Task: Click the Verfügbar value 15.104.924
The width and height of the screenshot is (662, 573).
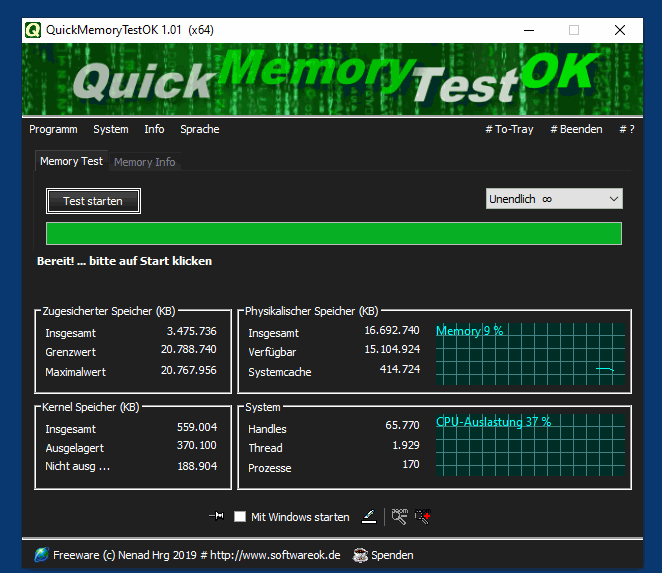Action: tap(392, 349)
